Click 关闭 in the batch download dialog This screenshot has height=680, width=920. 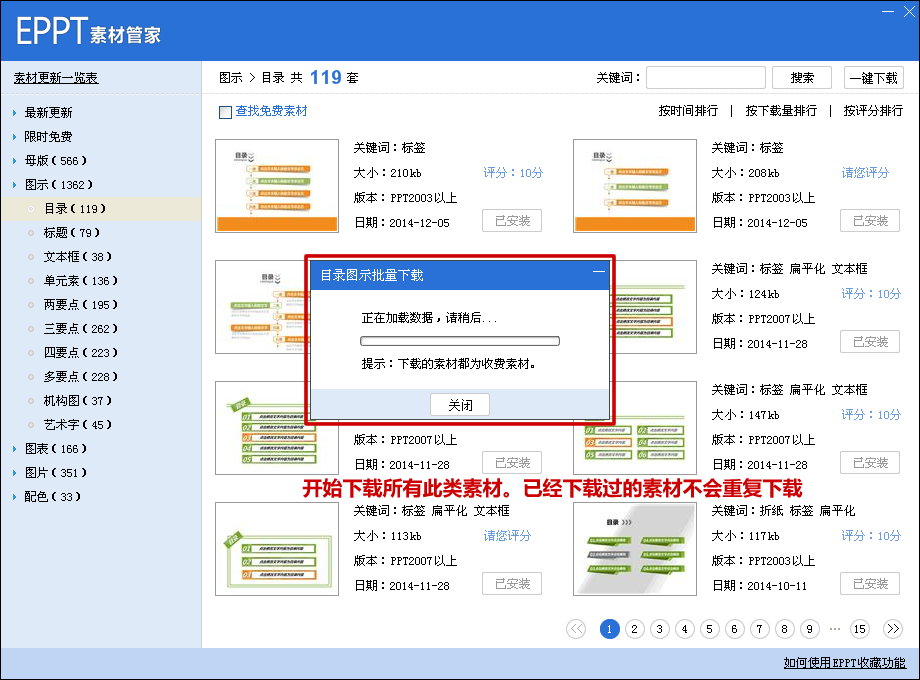coord(460,405)
